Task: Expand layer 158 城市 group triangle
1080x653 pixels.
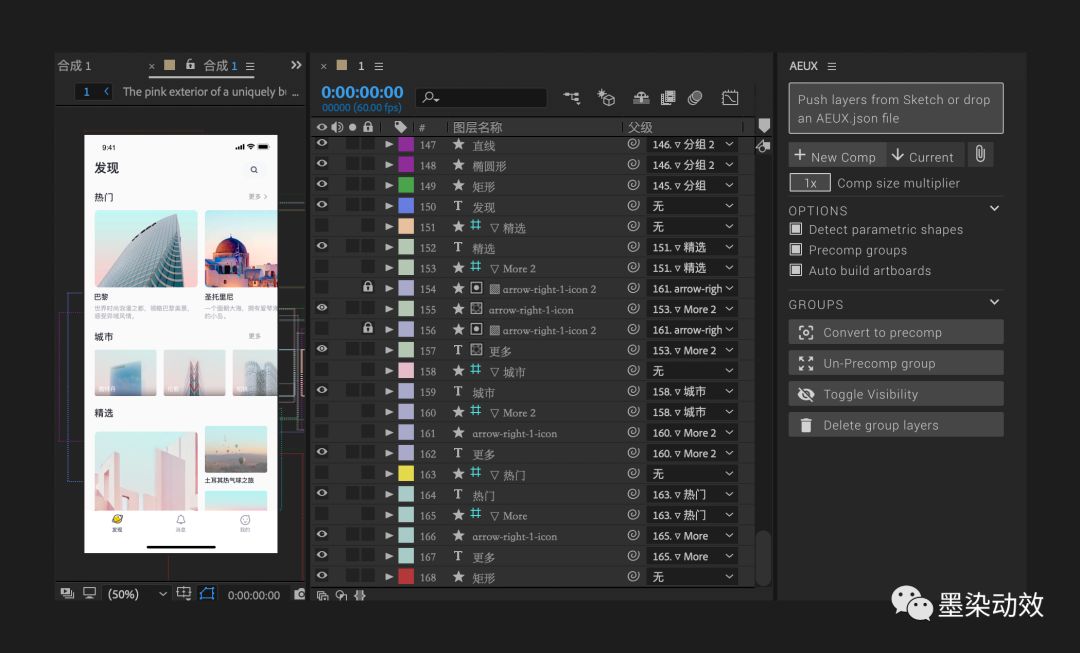Action: pos(389,371)
